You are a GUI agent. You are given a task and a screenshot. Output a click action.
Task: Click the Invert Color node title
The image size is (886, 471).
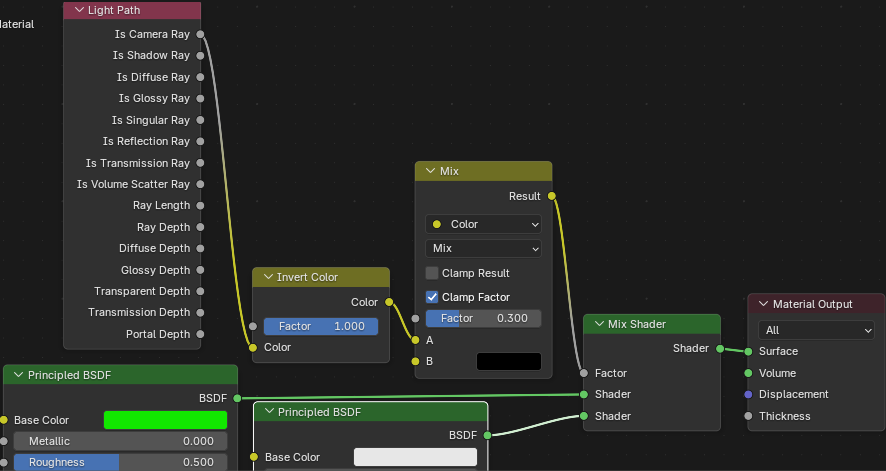307,277
